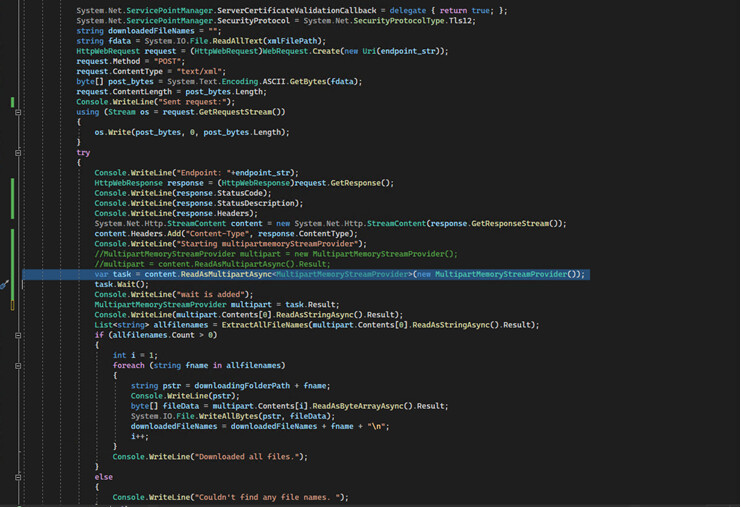Click request.Method = "POST" line
Screen dimensions: 741x508
pos(130,61)
